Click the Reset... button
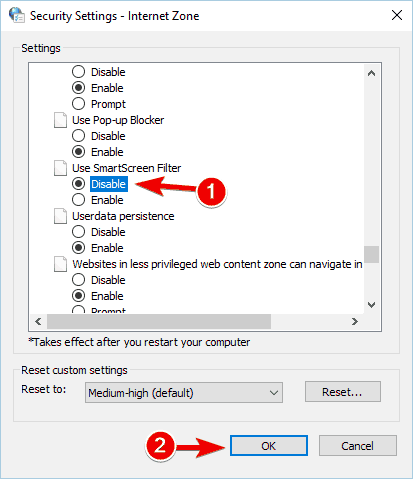 [x=343, y=392]
